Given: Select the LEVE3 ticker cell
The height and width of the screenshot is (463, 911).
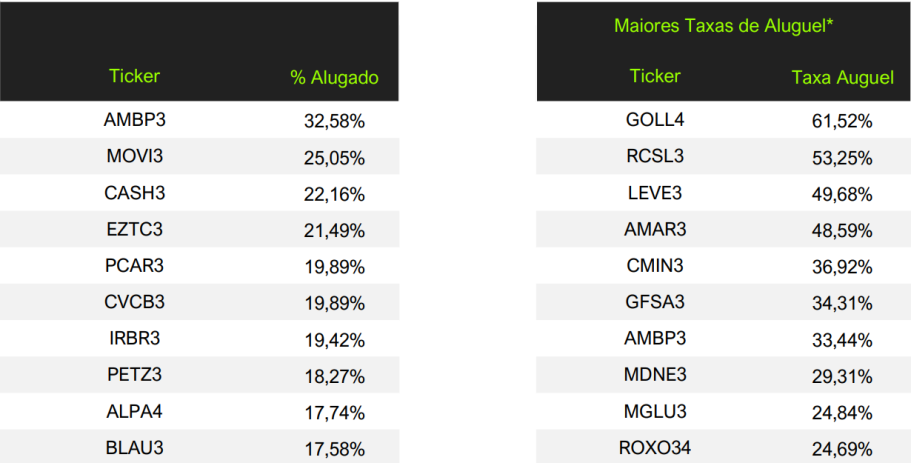Looking at the screenshot, I should pyautogui.click(x=655, y=193).
